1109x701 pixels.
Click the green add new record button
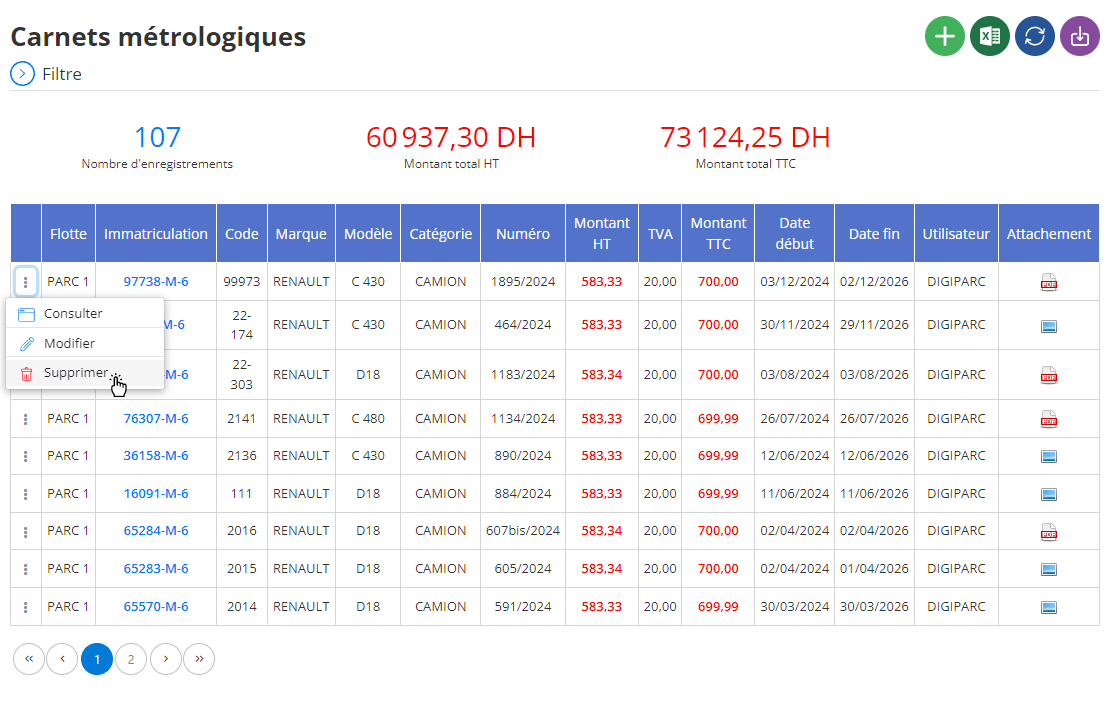pos(944,36)
